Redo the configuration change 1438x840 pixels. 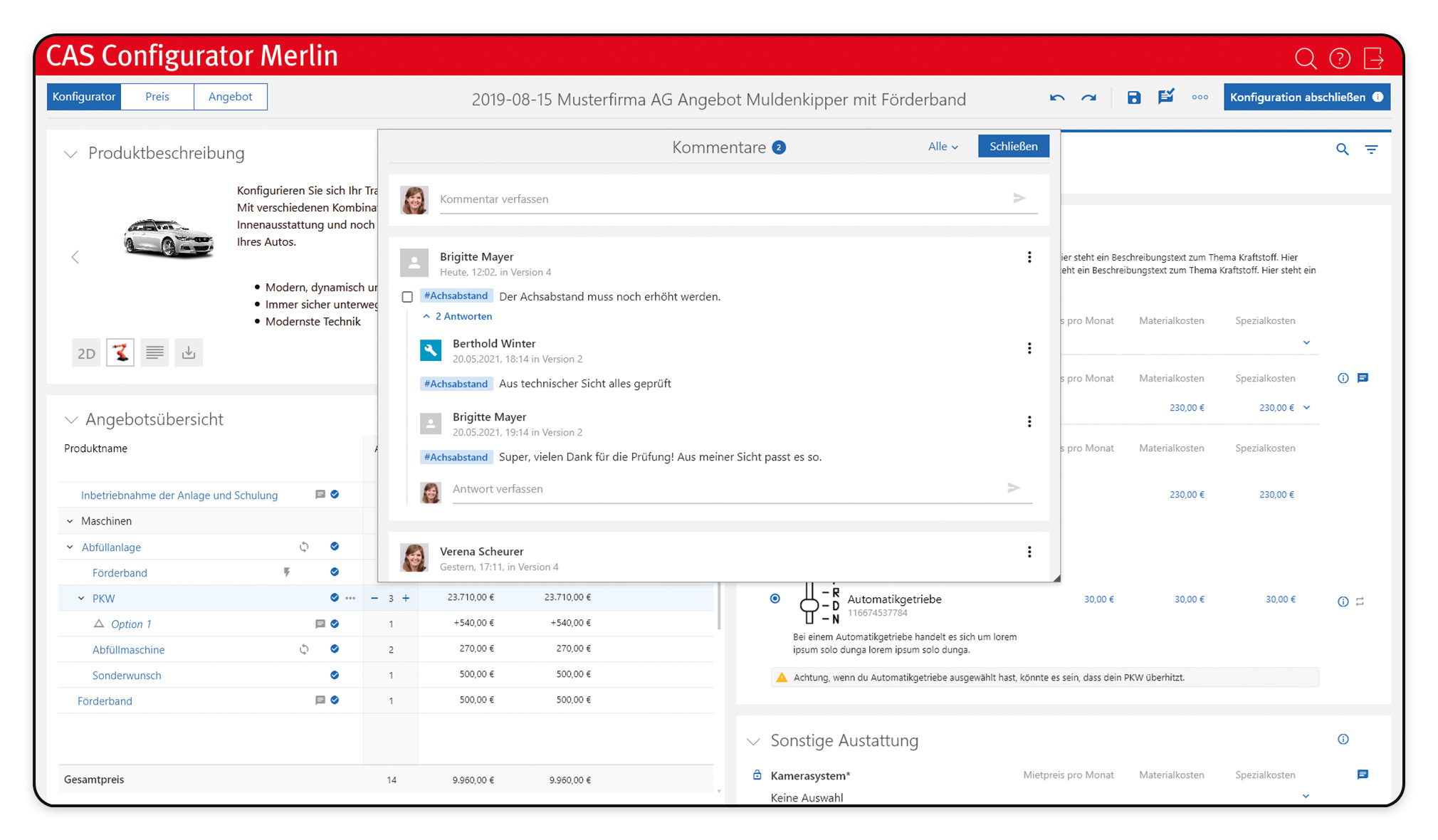point(1088,98)
